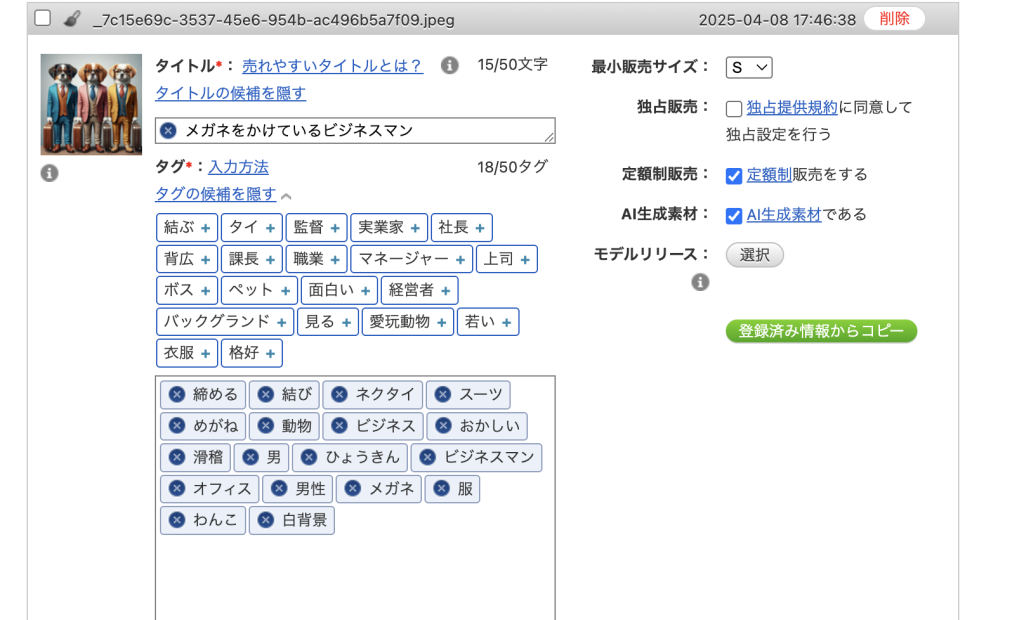Clear the title text with its X icon
The image size is (1024, 620).
[x=168, y=130]
